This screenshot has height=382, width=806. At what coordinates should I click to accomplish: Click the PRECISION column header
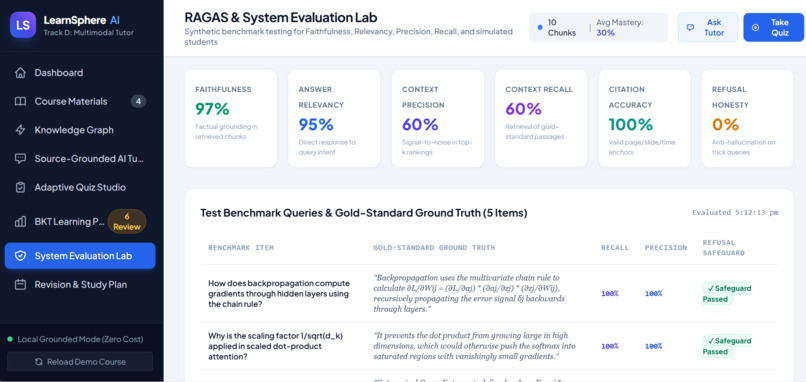(666, 248)
